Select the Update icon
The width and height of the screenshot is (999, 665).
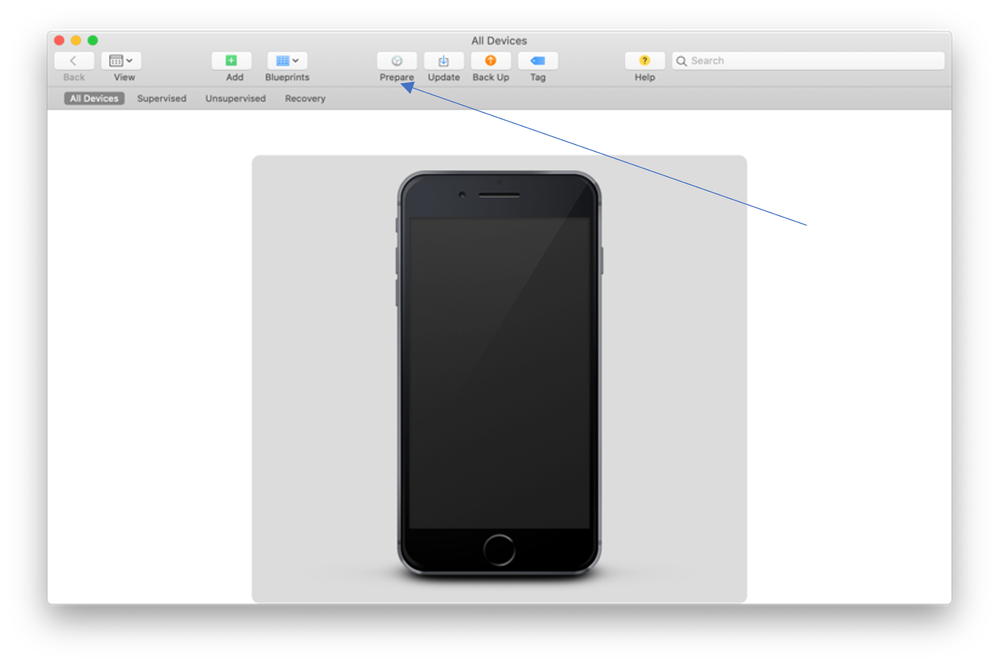click(x=443, y=60)
